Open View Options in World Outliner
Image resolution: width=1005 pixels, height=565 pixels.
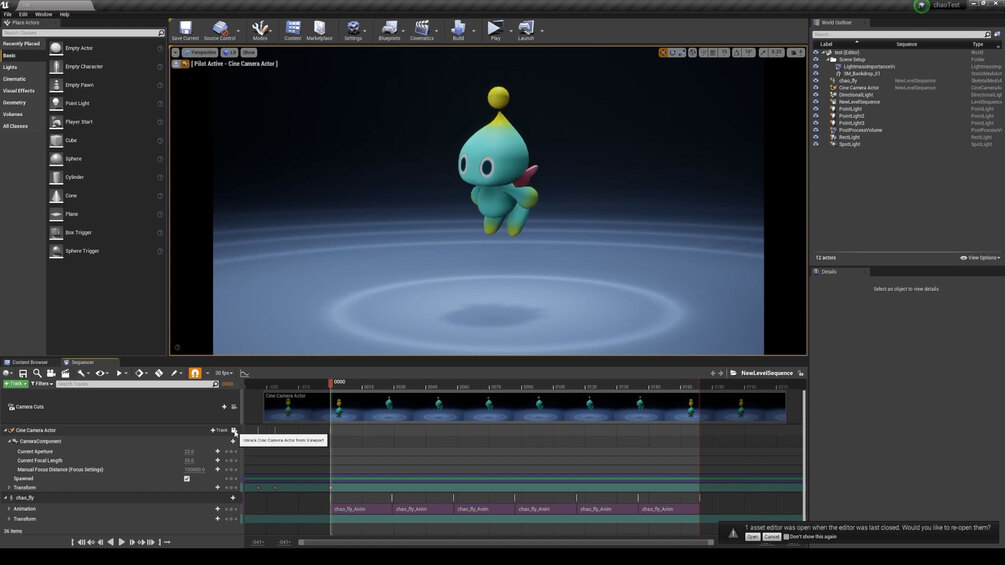(980, 258)
